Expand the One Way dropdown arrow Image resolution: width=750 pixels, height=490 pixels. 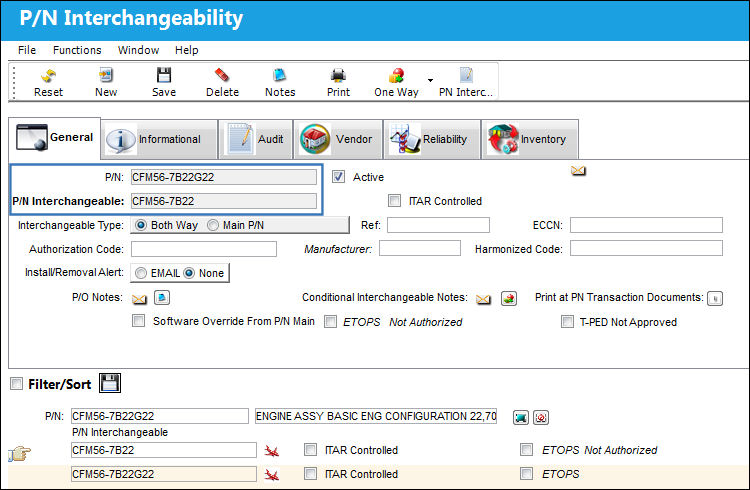point(430,80)
